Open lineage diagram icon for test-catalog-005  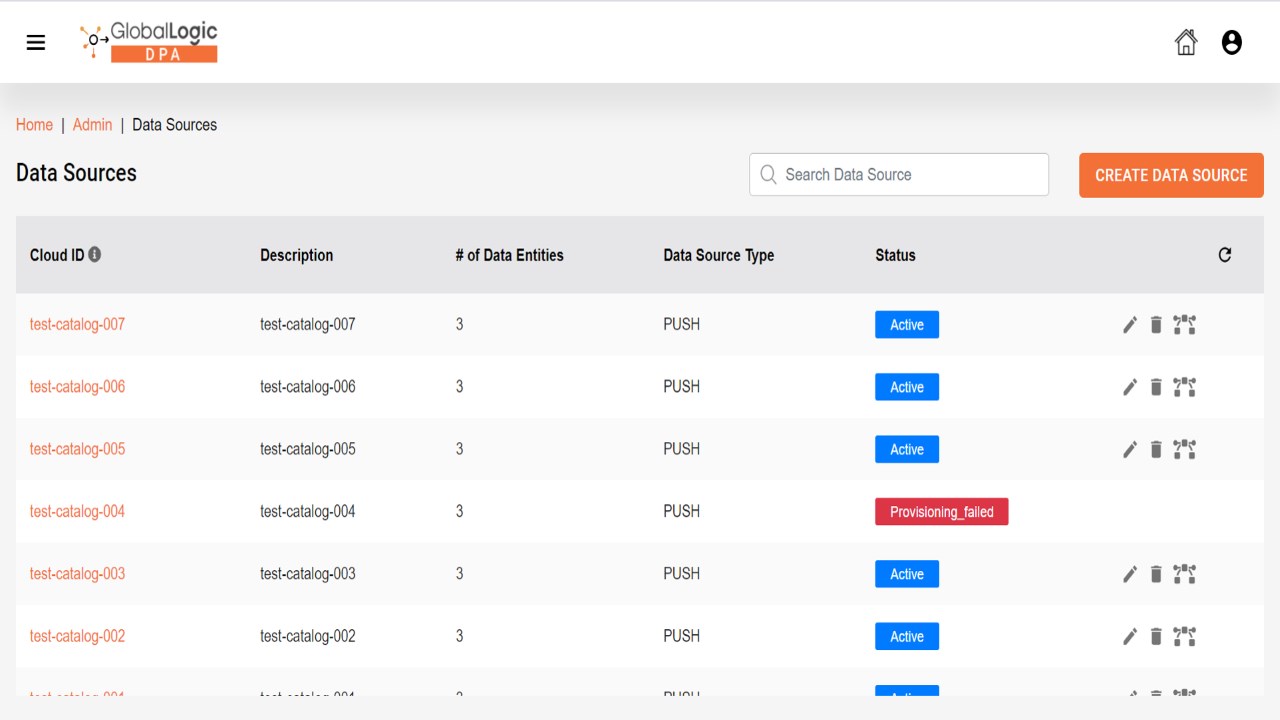click(x=1185, y=450)
